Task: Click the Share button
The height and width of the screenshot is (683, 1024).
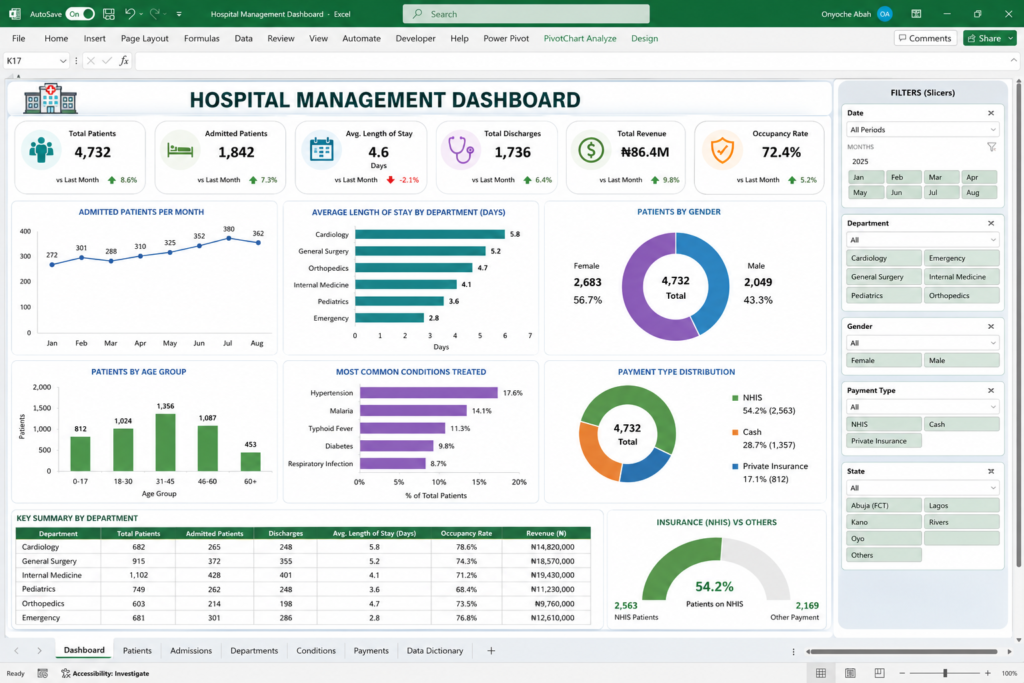Action: point(989,39)
